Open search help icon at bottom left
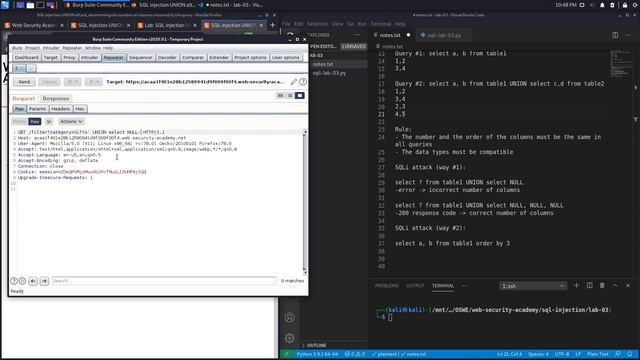640x360 pixels. [14, 281]
